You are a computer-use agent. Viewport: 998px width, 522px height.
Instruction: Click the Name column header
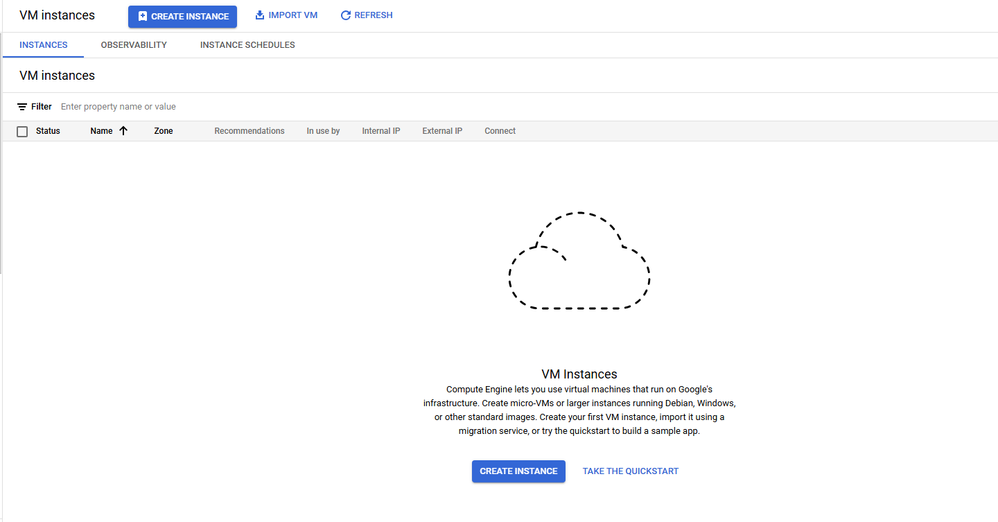click(x=101, y=131)
